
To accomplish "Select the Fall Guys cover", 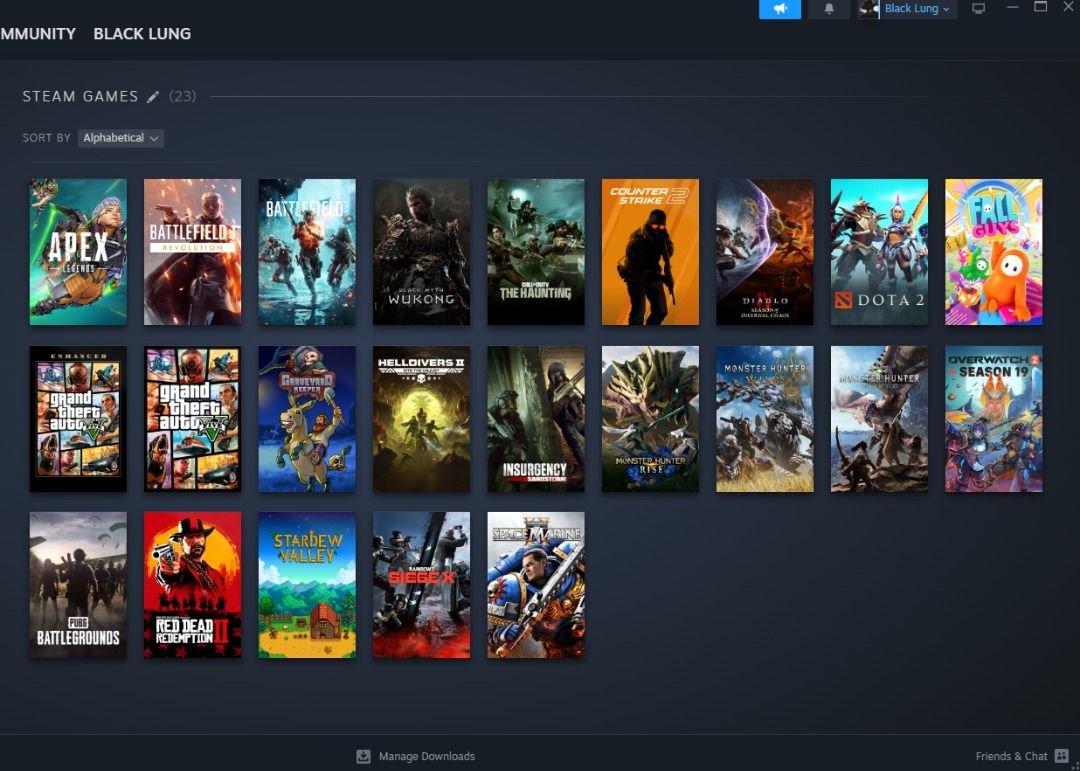I will 993,251.
